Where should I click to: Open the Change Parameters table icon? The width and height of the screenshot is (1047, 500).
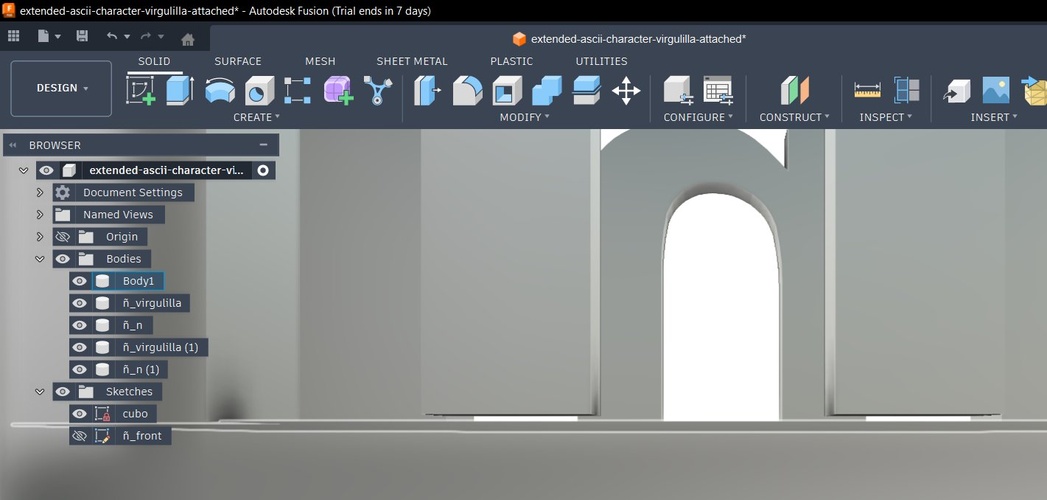[718, 90]
